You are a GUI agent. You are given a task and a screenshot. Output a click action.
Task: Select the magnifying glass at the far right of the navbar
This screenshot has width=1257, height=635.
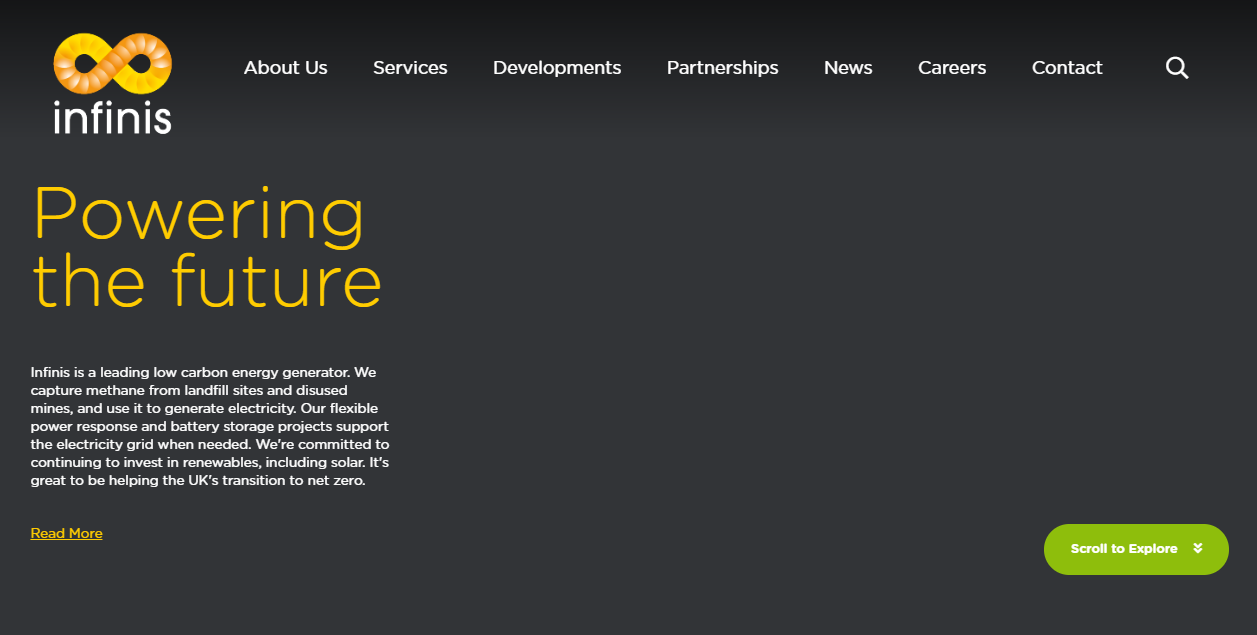click(x=1177, y=67)
